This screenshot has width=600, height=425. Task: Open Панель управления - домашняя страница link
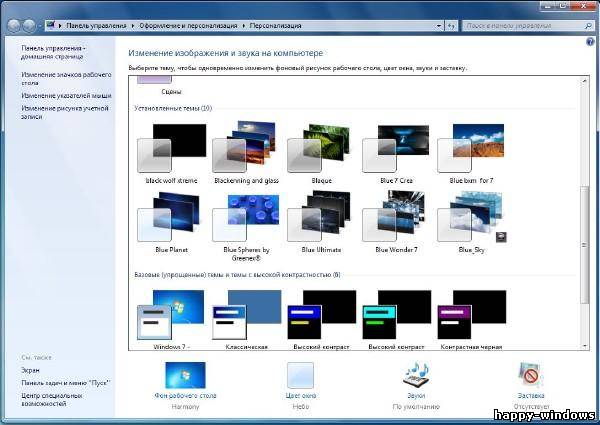[53, 52]
